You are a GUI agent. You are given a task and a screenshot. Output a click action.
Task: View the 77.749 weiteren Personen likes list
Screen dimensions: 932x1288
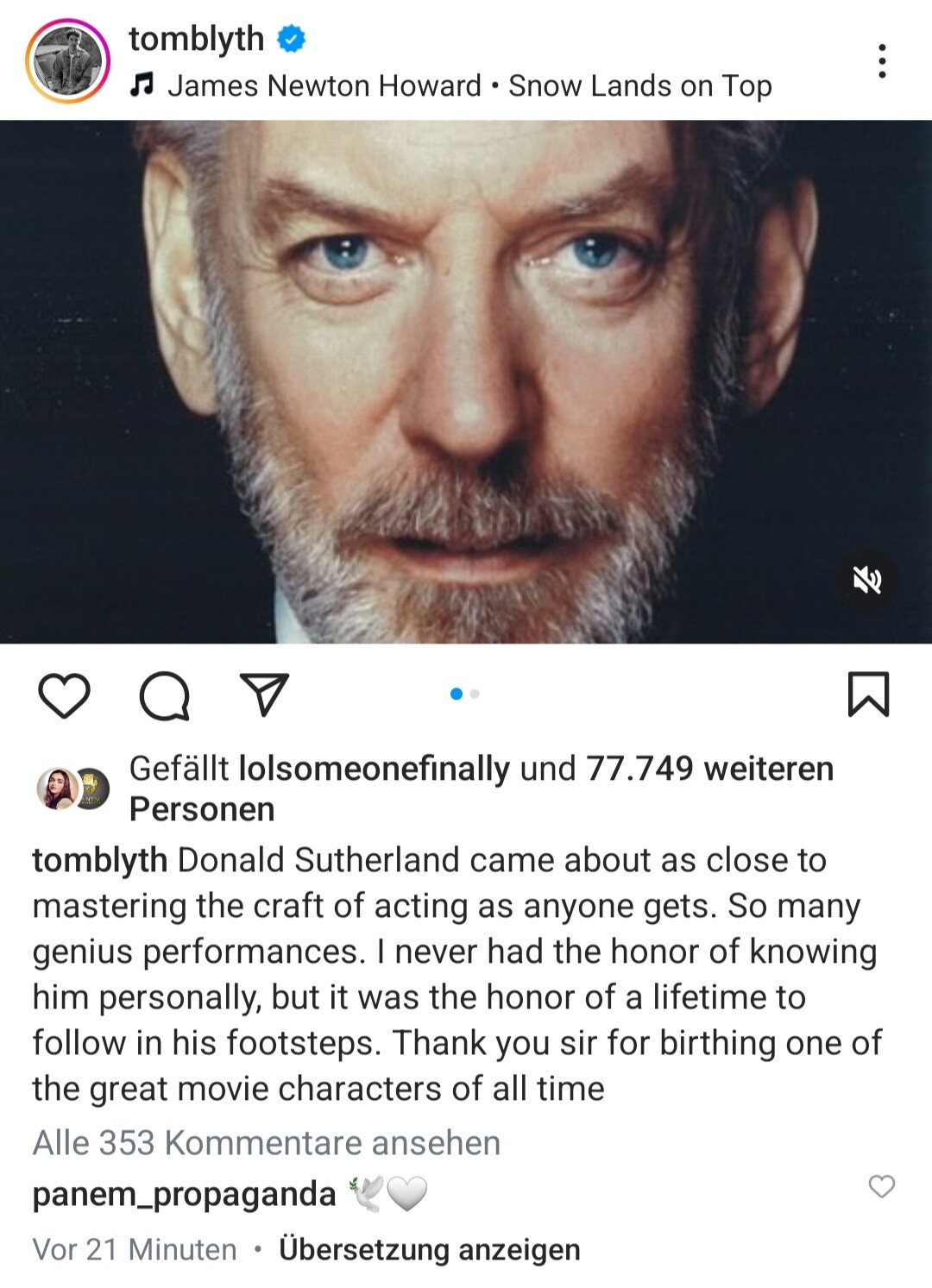(x=709, y=768)
